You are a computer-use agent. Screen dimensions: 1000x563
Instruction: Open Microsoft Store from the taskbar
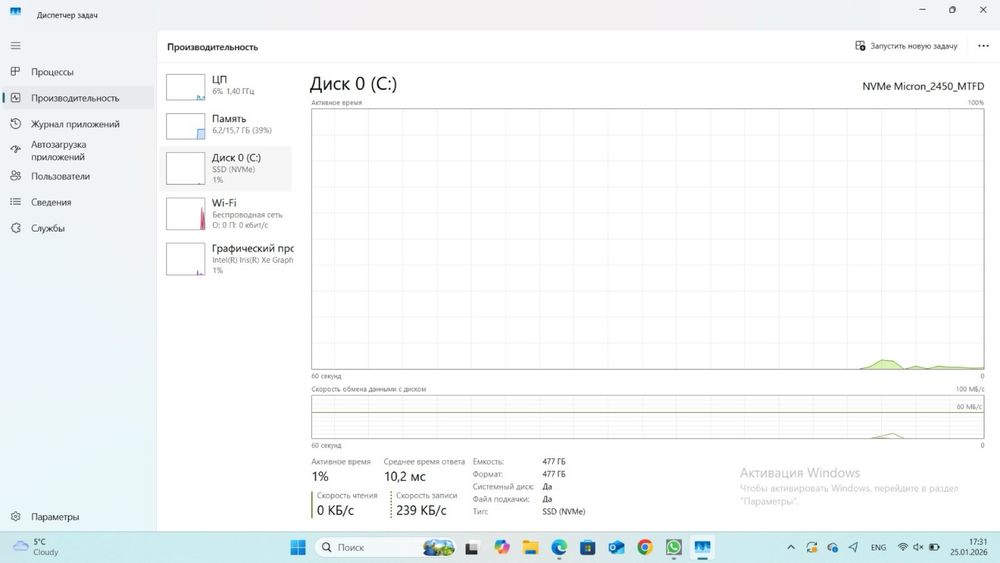(587, 547)
